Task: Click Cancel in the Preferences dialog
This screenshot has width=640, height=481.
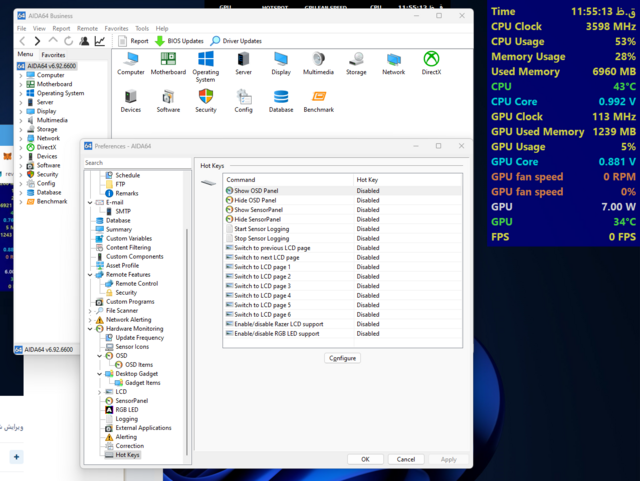Action: (406, 459)
